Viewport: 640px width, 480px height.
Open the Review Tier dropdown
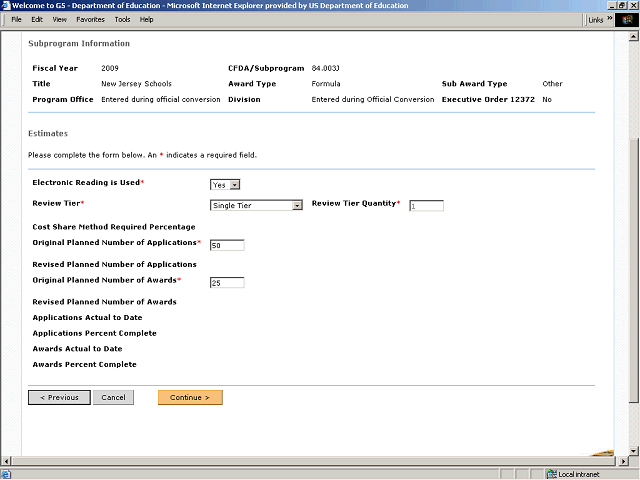click(x=298, y=205)
